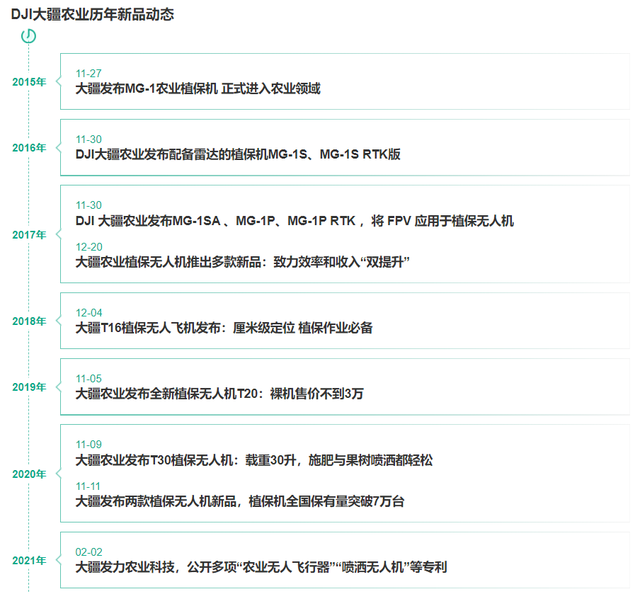Click the 11-27 date in the 2015 card
Viewport: 640px width, 594px height.
[x=89, y=74]
